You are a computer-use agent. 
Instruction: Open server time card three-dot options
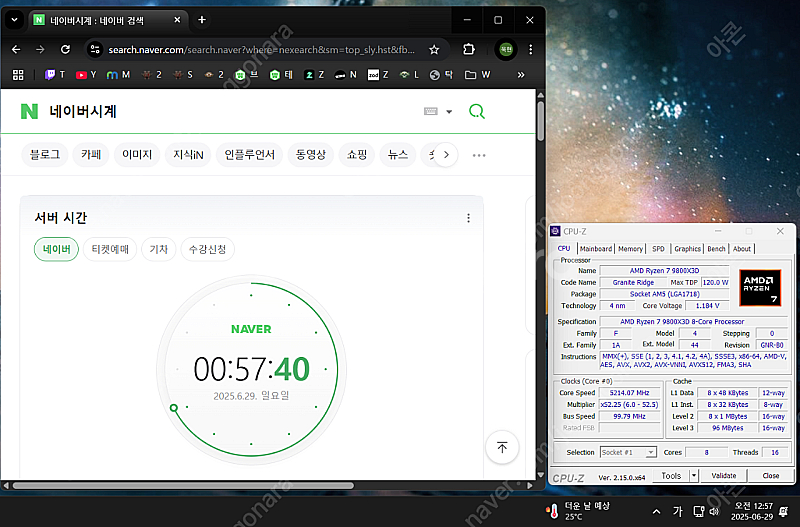[468, 218]
